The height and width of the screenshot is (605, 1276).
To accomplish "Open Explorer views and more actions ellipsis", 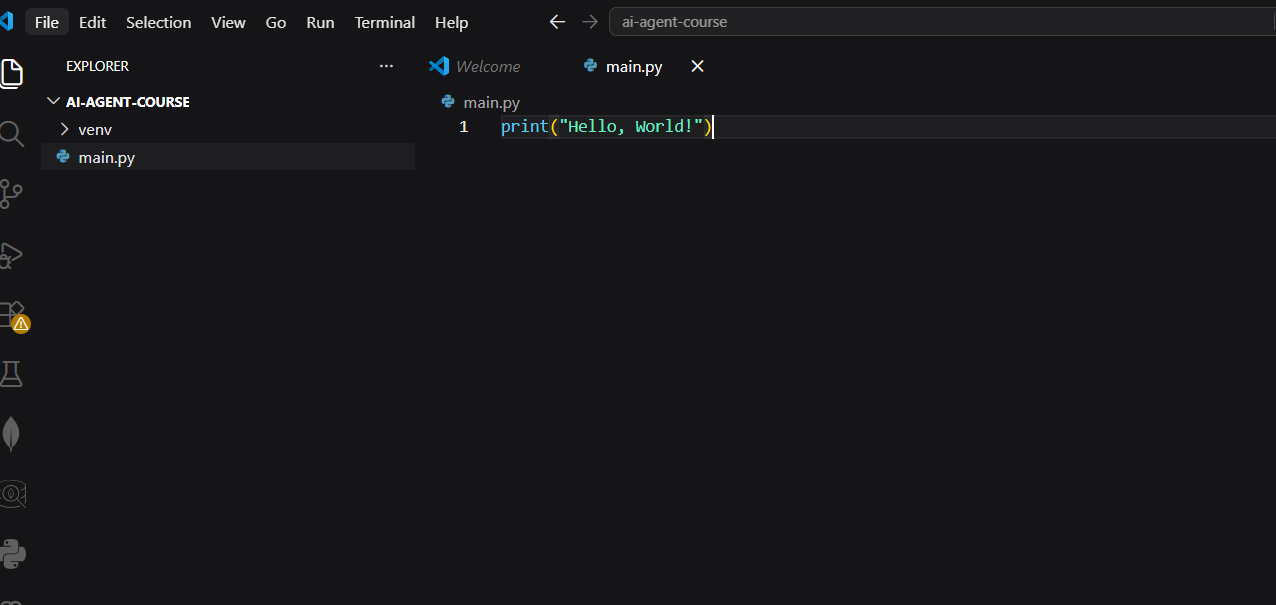I will [387, 66].
